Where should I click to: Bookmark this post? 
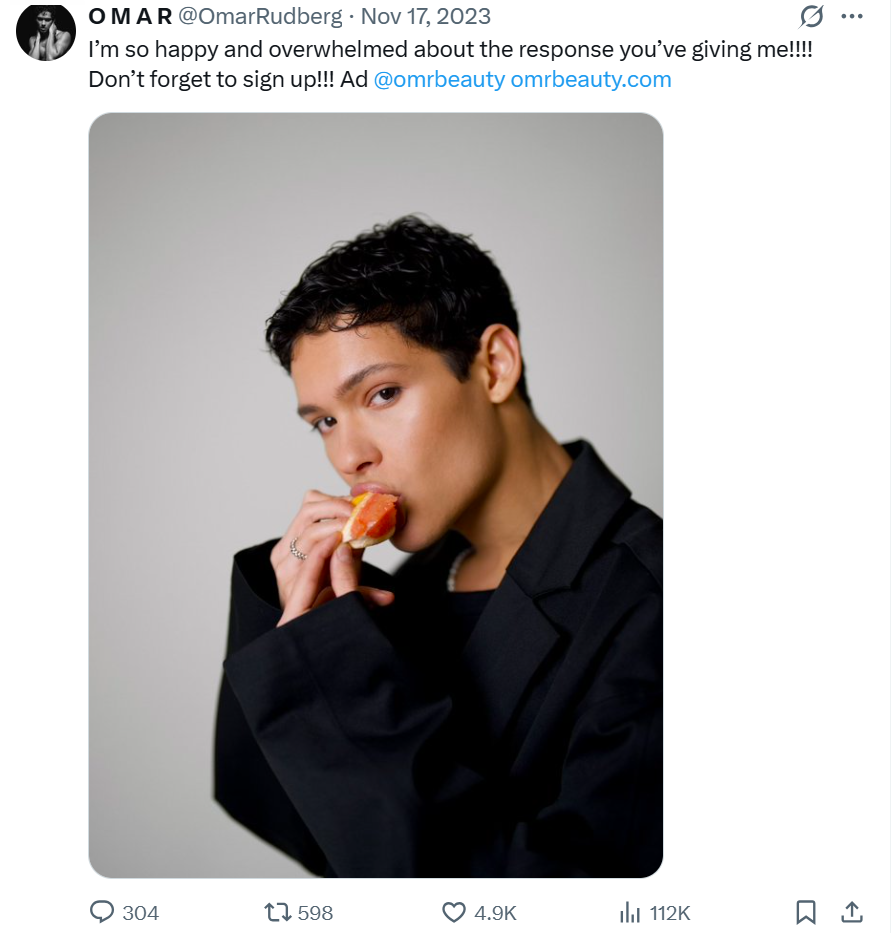[806, 912]
